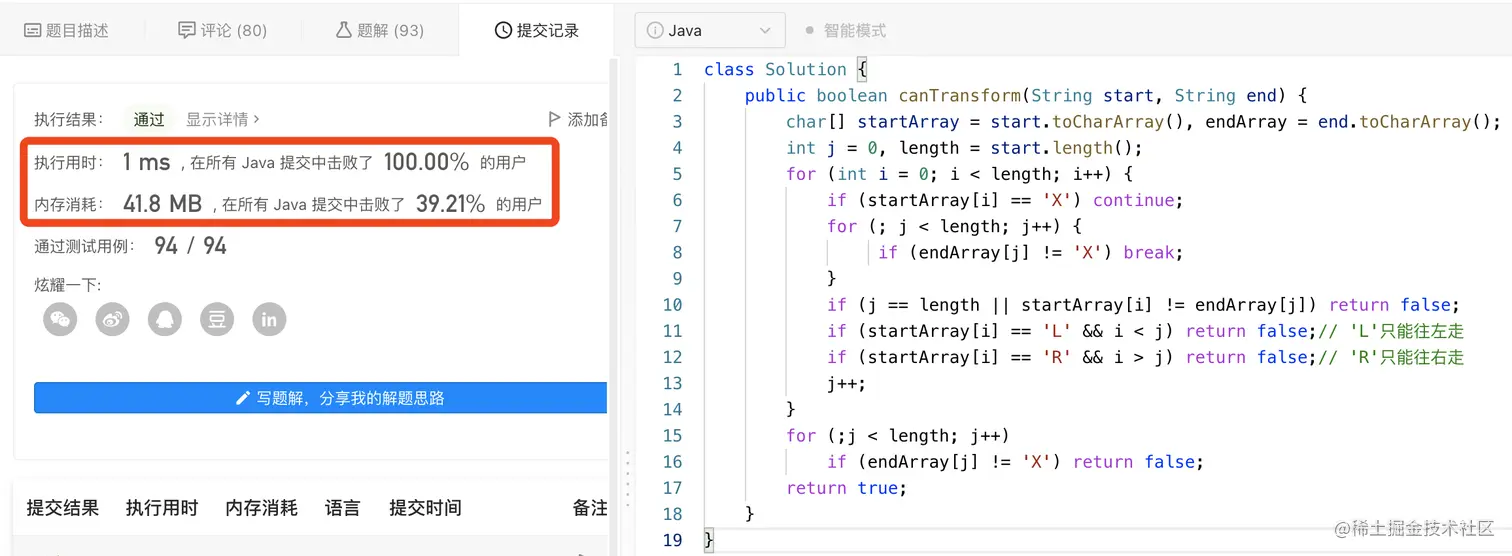Open the Java language dropdown
Viewport: 1512px width, 556px height.
[710, 30]
